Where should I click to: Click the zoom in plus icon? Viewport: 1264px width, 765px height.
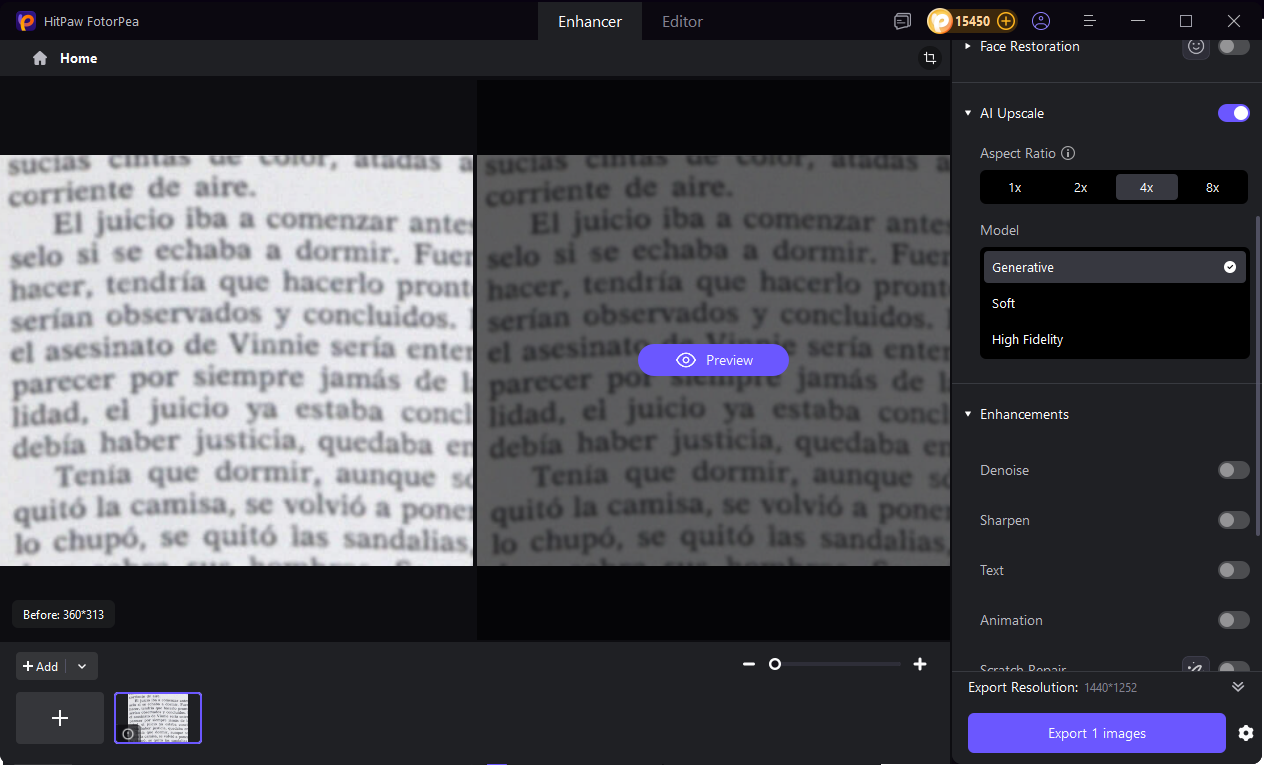(920, 664)
